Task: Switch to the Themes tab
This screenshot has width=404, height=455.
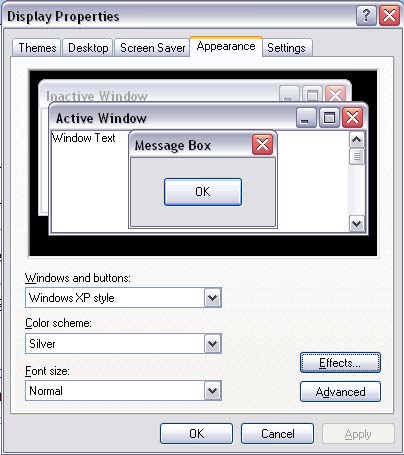Action: point(37,48)
